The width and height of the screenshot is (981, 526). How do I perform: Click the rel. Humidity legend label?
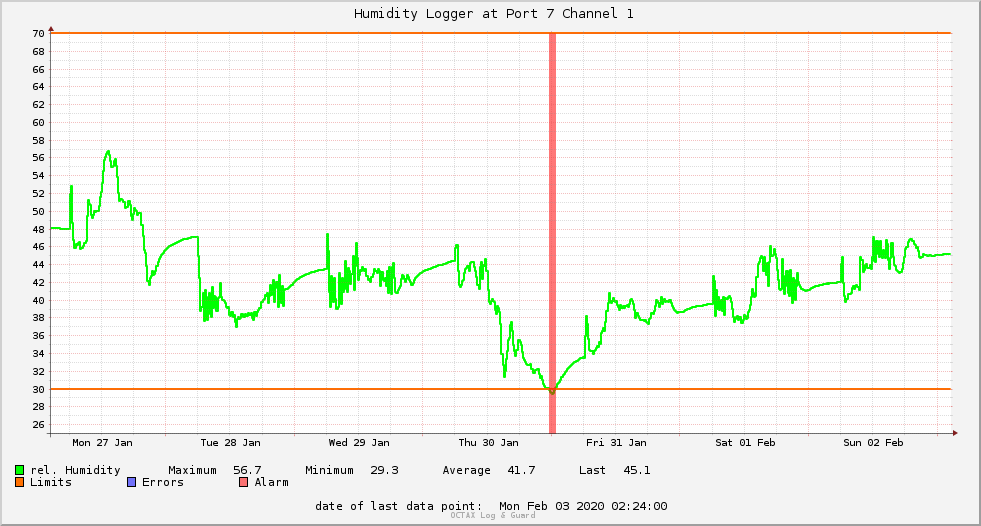coord(75,470)
